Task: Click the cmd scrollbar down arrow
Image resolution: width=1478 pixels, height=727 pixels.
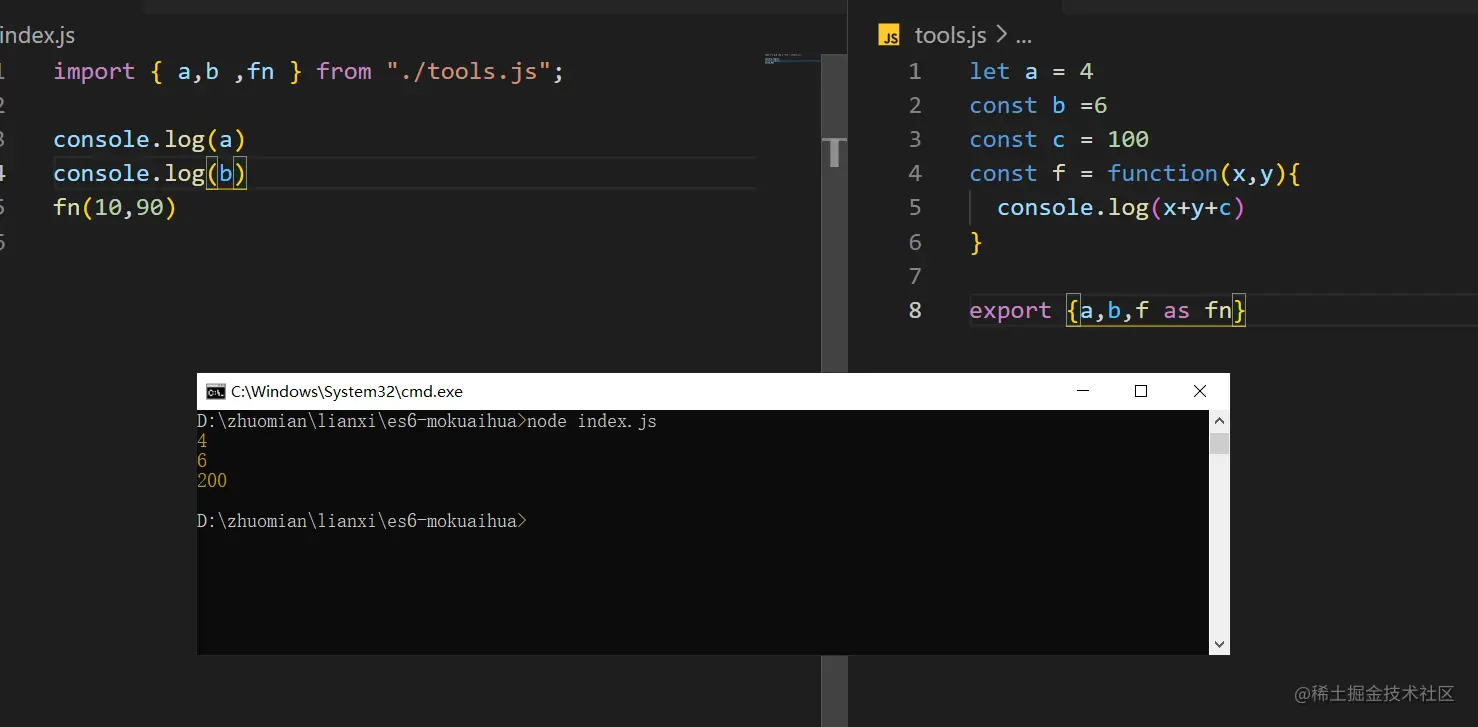Action: pyautogui.click(x=1219, y=645)
